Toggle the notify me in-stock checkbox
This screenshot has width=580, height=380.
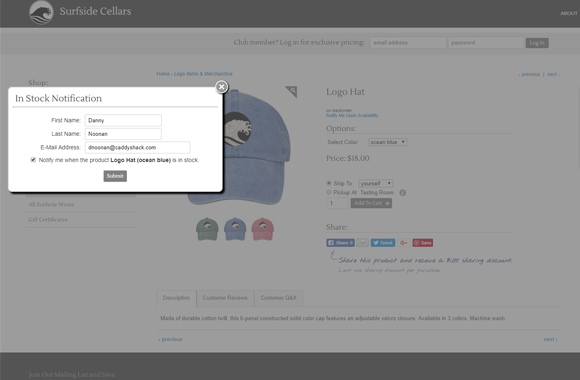[33, 160]
